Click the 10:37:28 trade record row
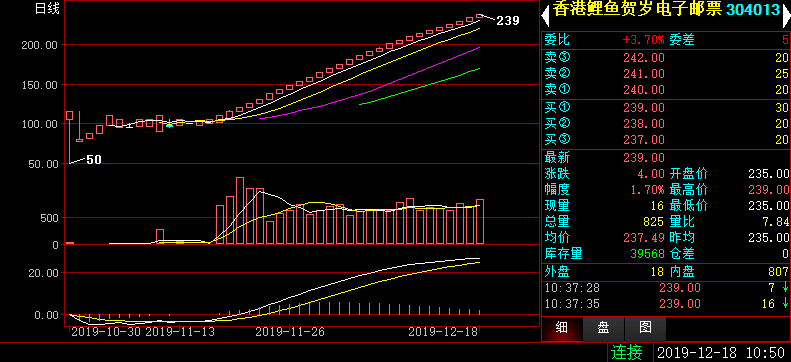Viewport: 791px width, 362px height. point(666,288)
